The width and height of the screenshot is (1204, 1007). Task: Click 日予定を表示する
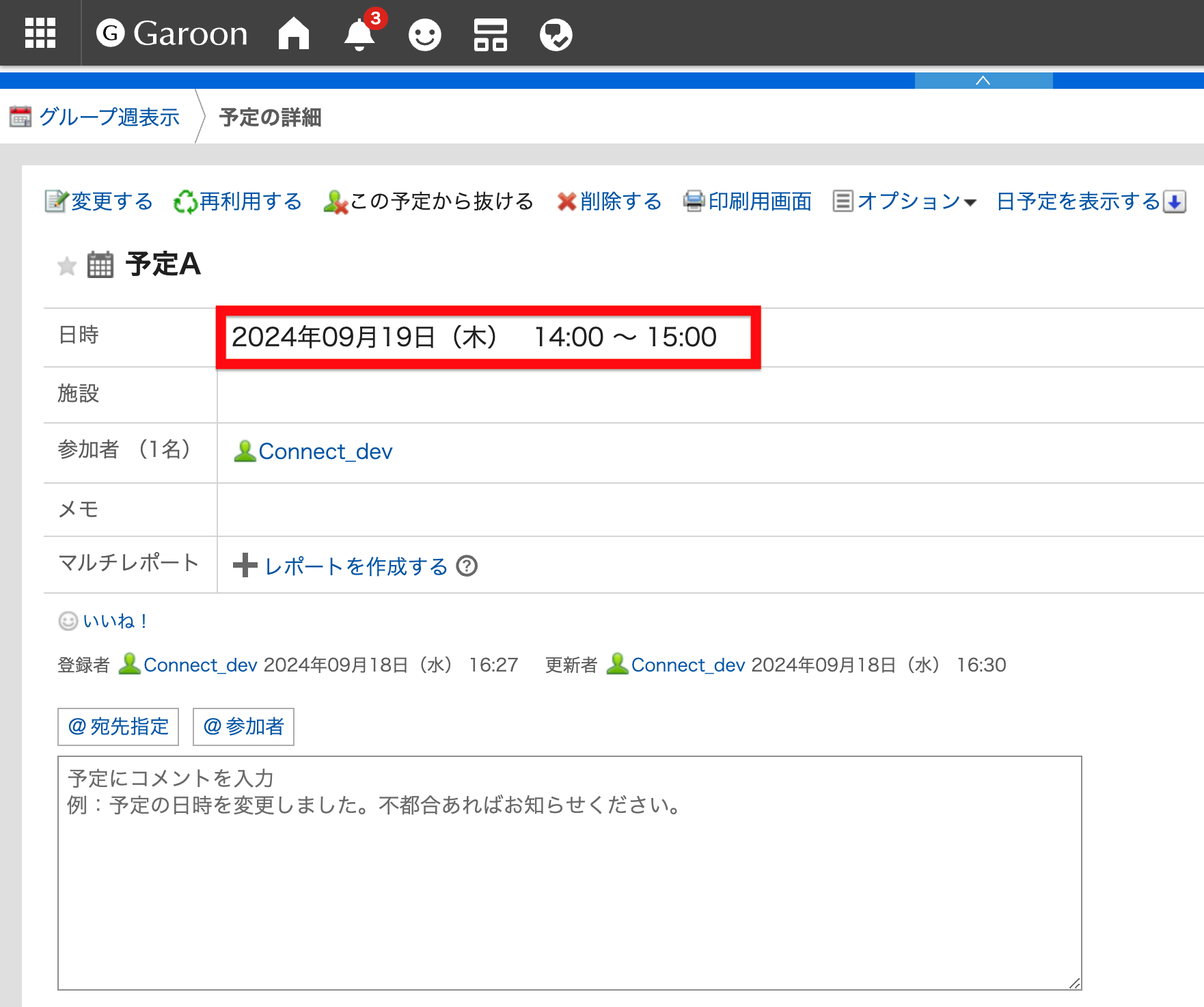[1079, 202]
